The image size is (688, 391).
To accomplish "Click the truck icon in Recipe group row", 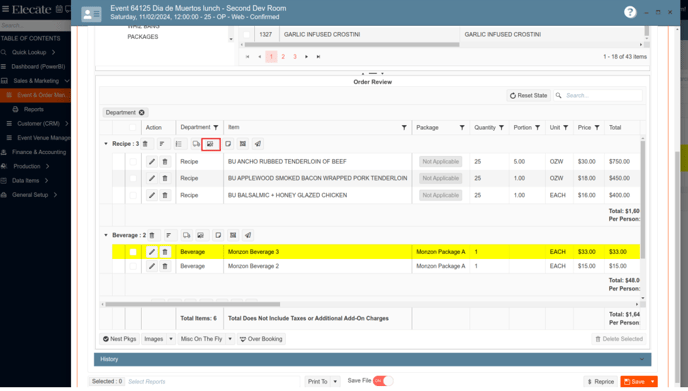I will 196,144.
